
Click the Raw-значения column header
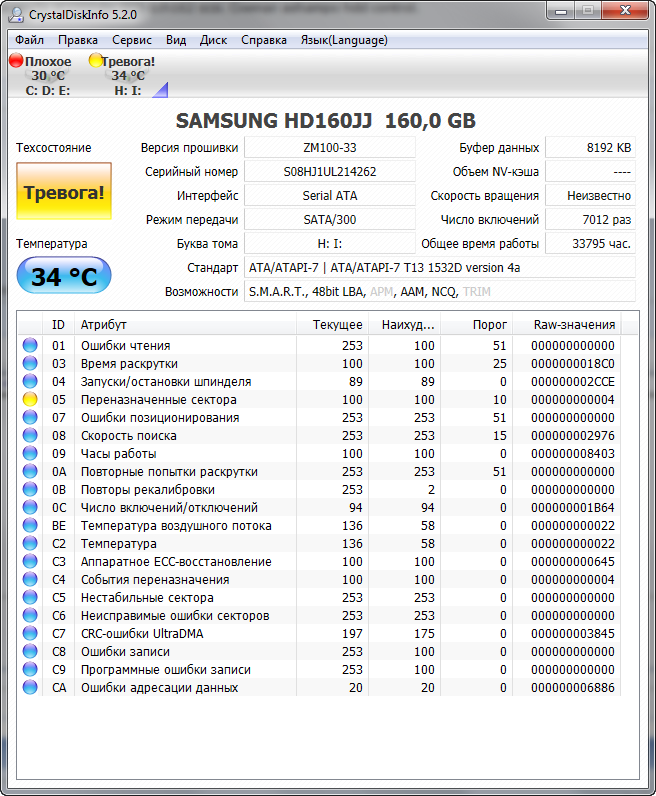[x=573, y=325]
